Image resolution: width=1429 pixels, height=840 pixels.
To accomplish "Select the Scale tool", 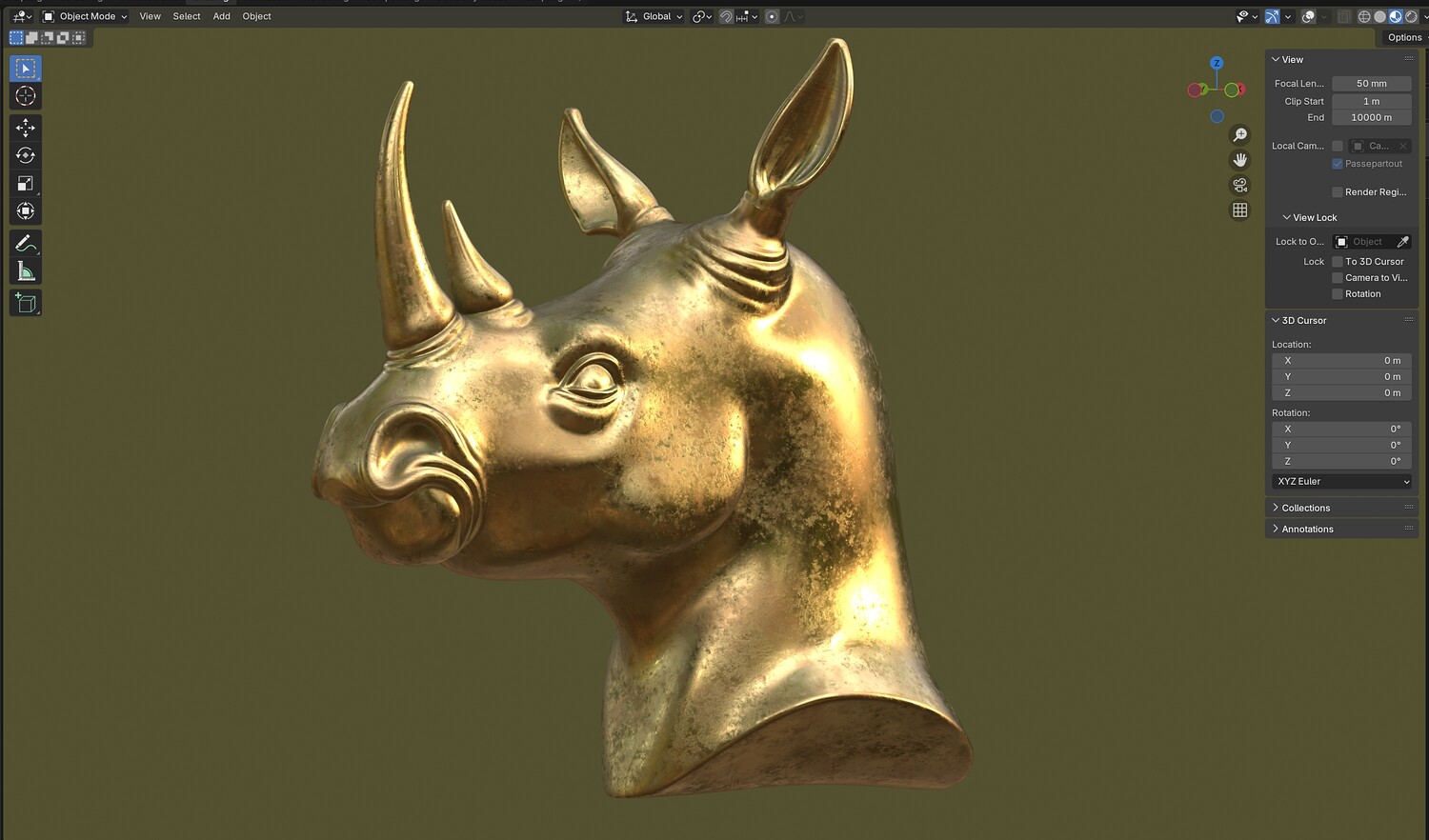I will [26, 183].
